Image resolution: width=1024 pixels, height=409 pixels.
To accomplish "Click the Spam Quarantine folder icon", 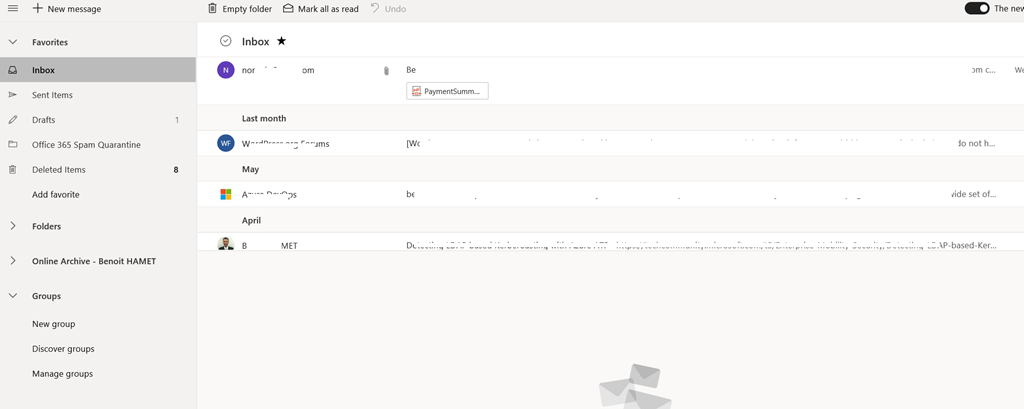I will pos(12,144).
